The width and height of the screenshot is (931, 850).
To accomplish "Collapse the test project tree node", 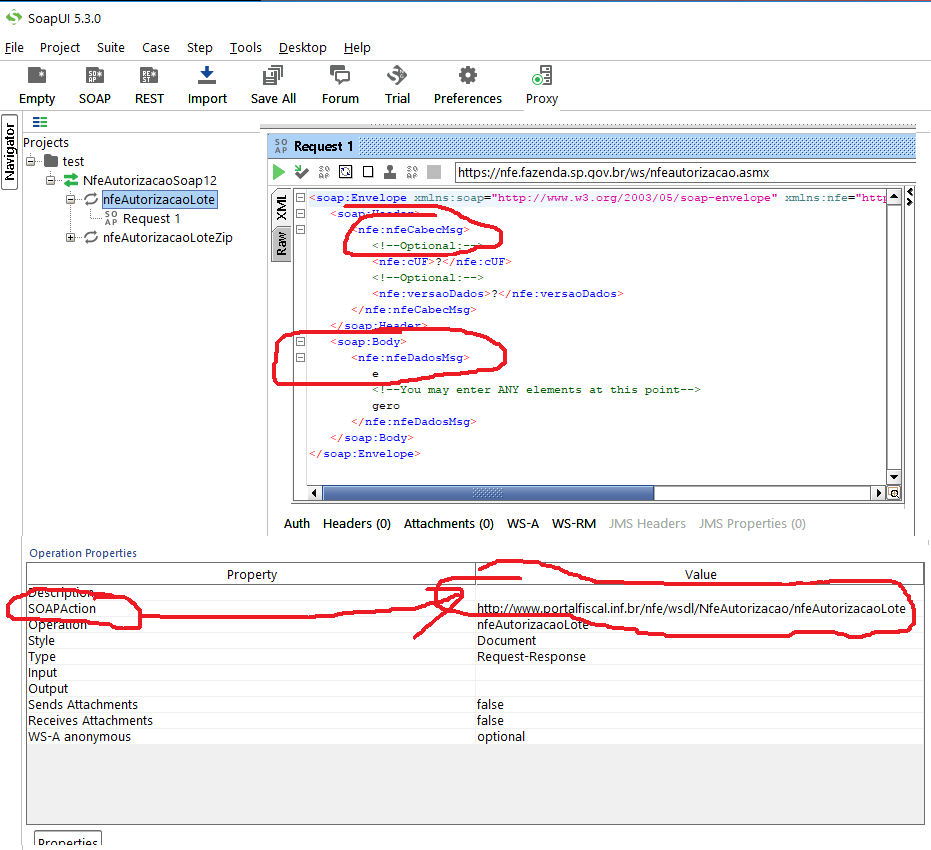I will pyautogui.click(x=30, y=161).
